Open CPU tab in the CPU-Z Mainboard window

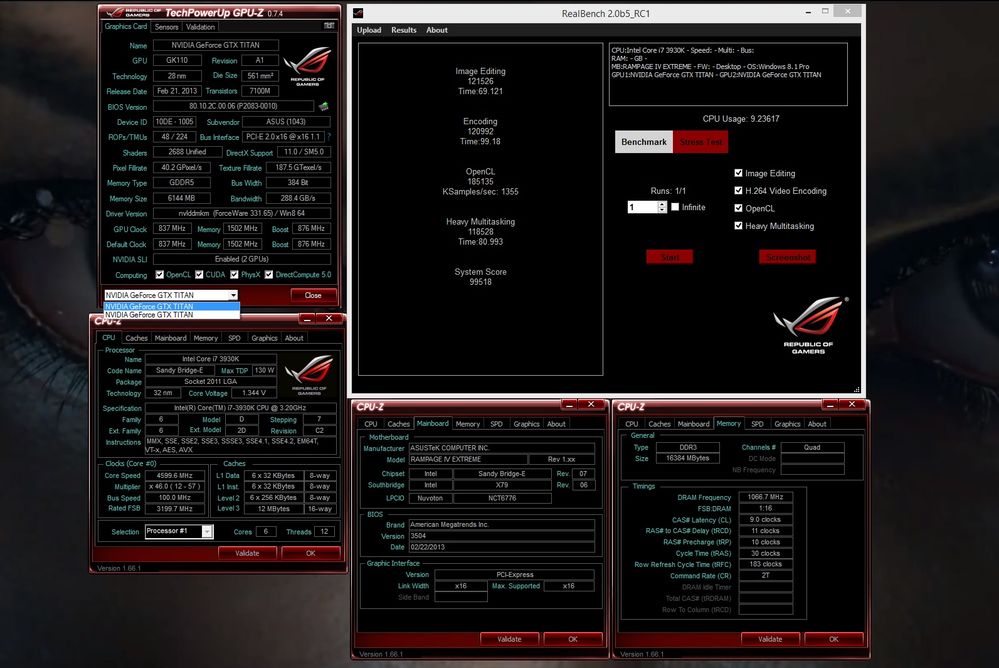point(371,424)
